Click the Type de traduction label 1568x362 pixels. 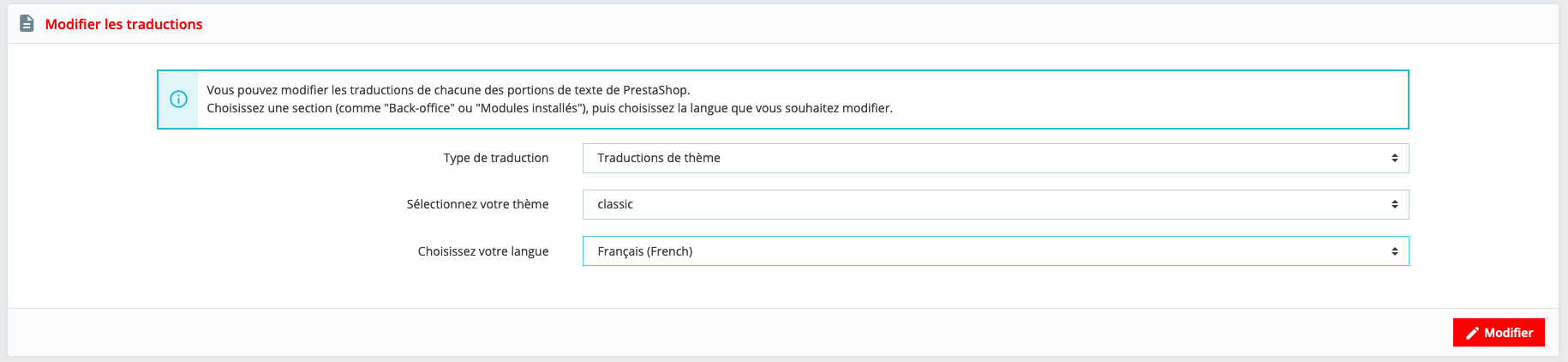495,158
